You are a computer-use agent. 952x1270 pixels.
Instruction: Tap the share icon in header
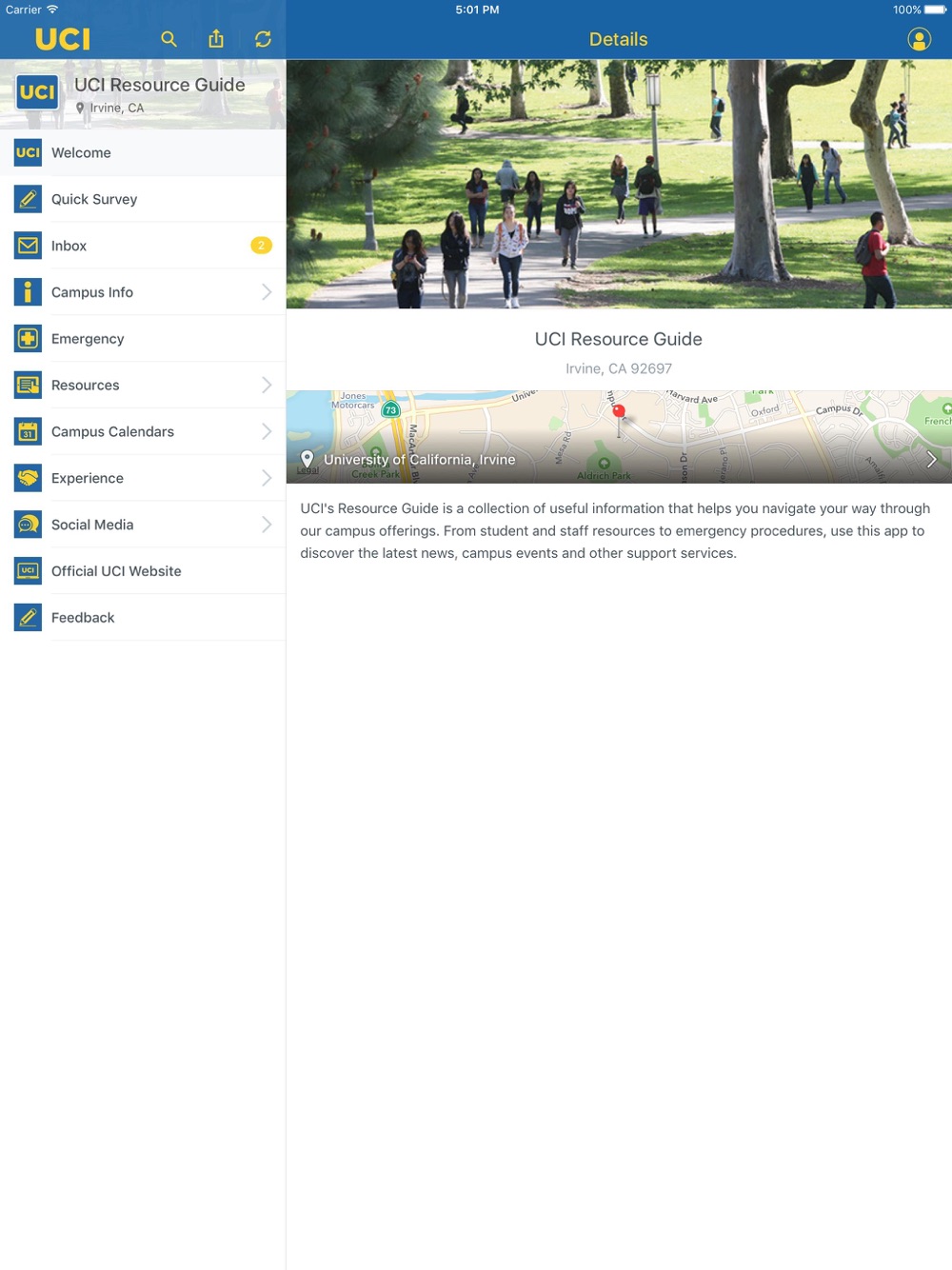[216, 39]
